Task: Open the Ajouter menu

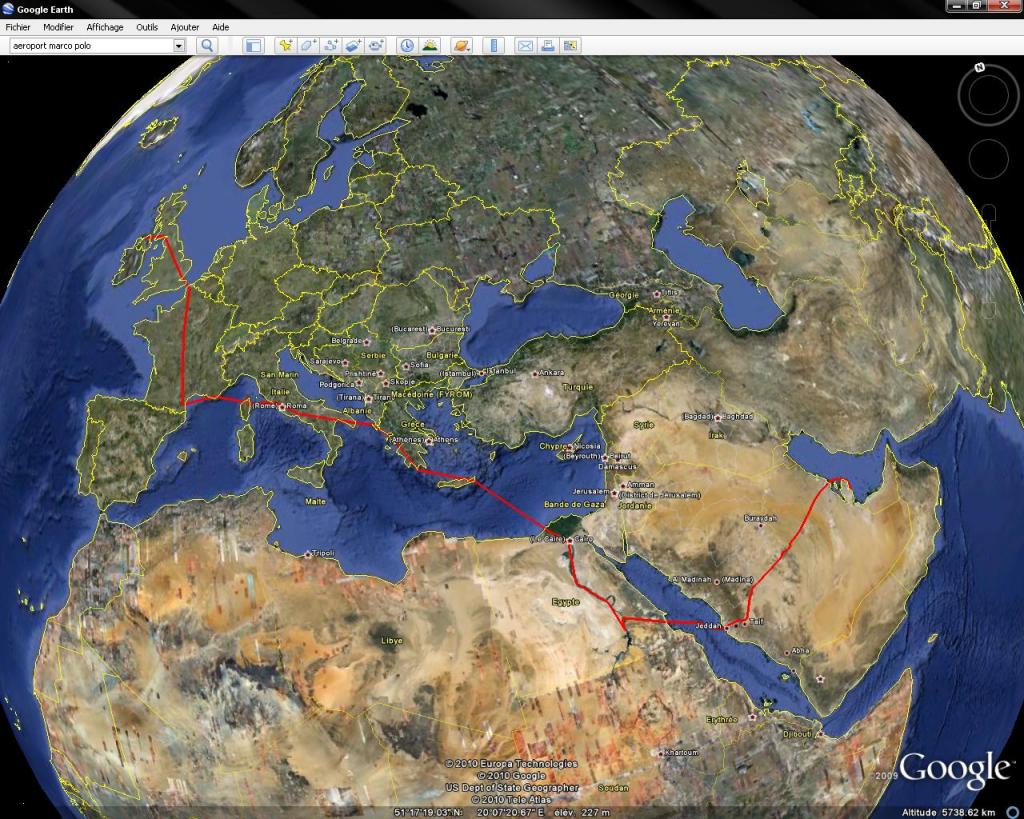Action: [185, 27]
